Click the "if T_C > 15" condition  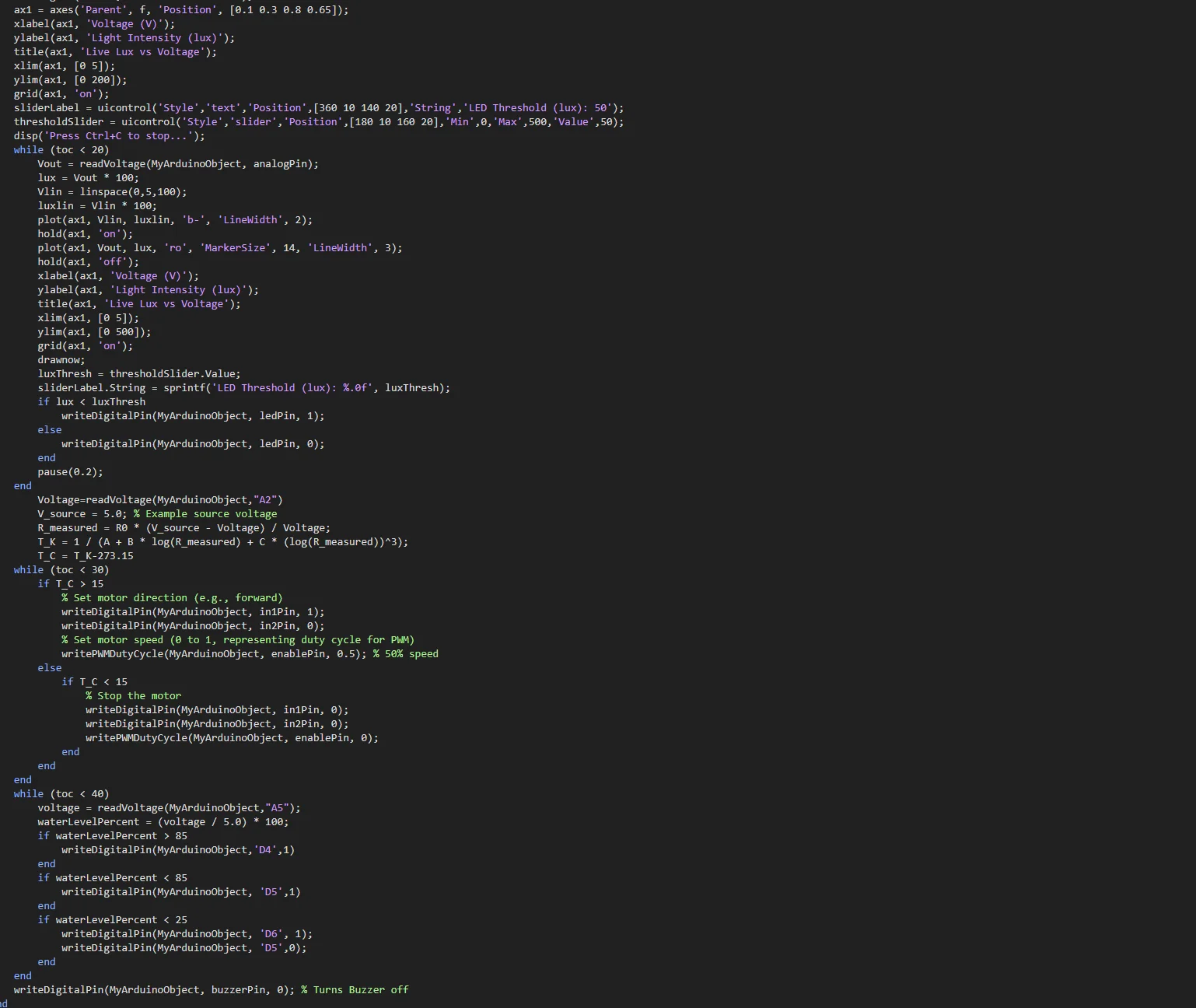click(x=71, y=584)
